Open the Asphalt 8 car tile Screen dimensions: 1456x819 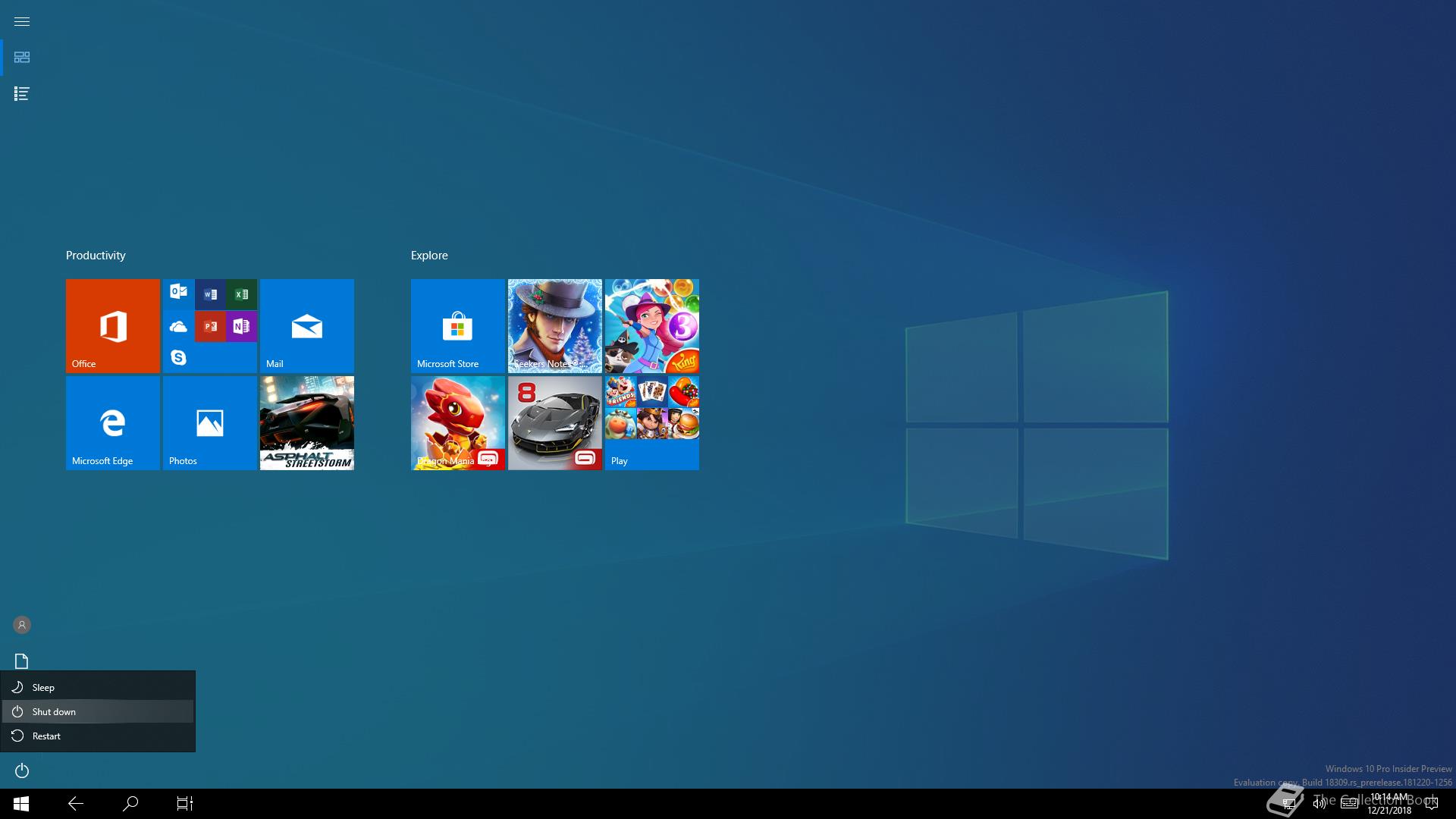coord(555,423)
